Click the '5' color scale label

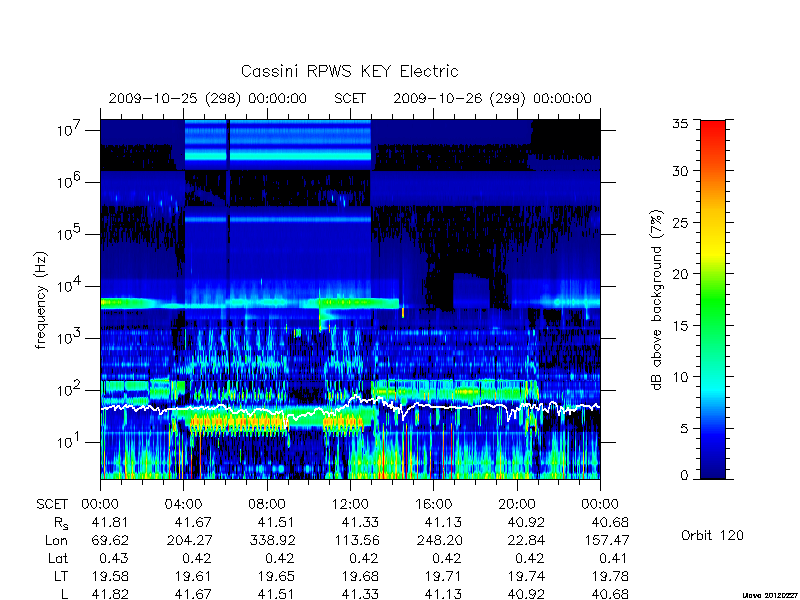coord(684,428)
